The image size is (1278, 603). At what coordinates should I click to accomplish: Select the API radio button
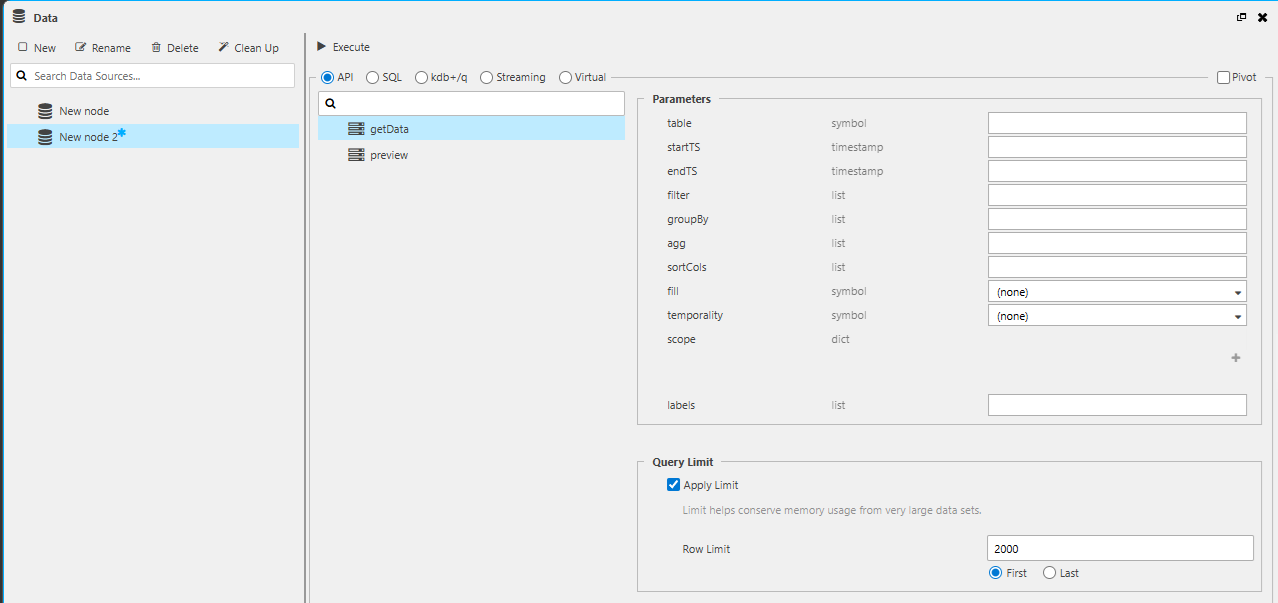(x=327, y=77)
